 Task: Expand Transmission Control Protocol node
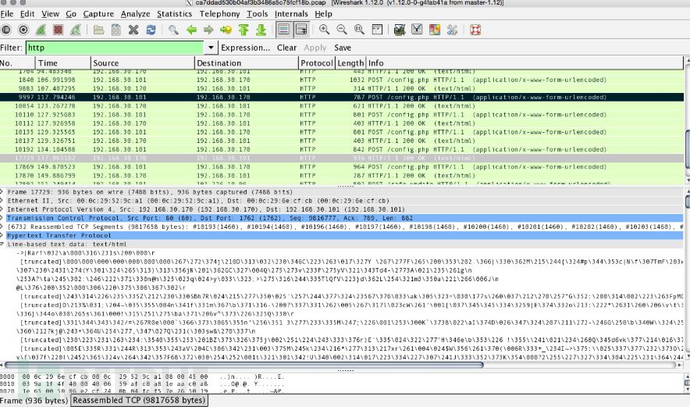(x=2, y=218)
